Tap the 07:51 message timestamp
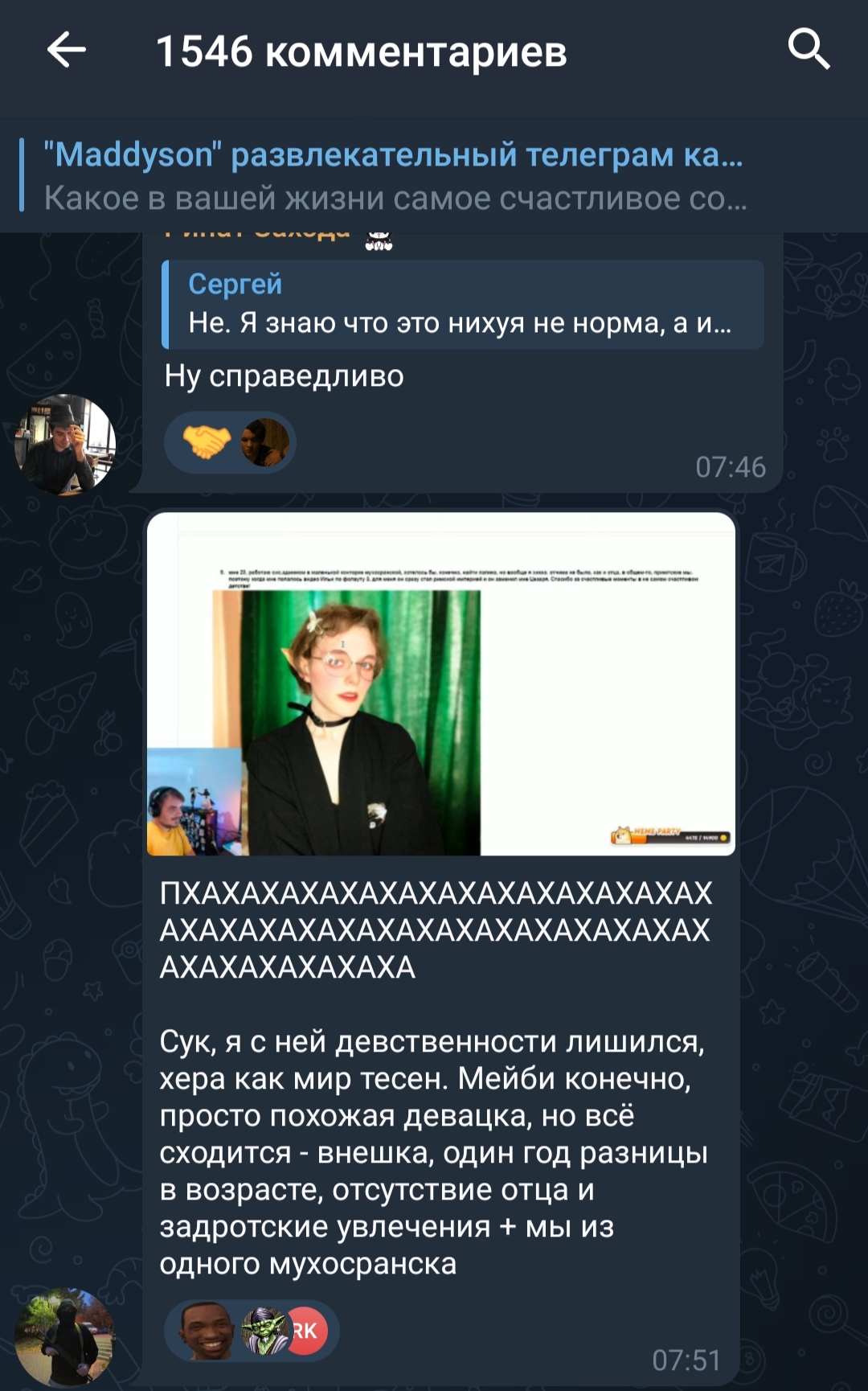This screenshot has height=1391, width=868. coord(686,1360)
